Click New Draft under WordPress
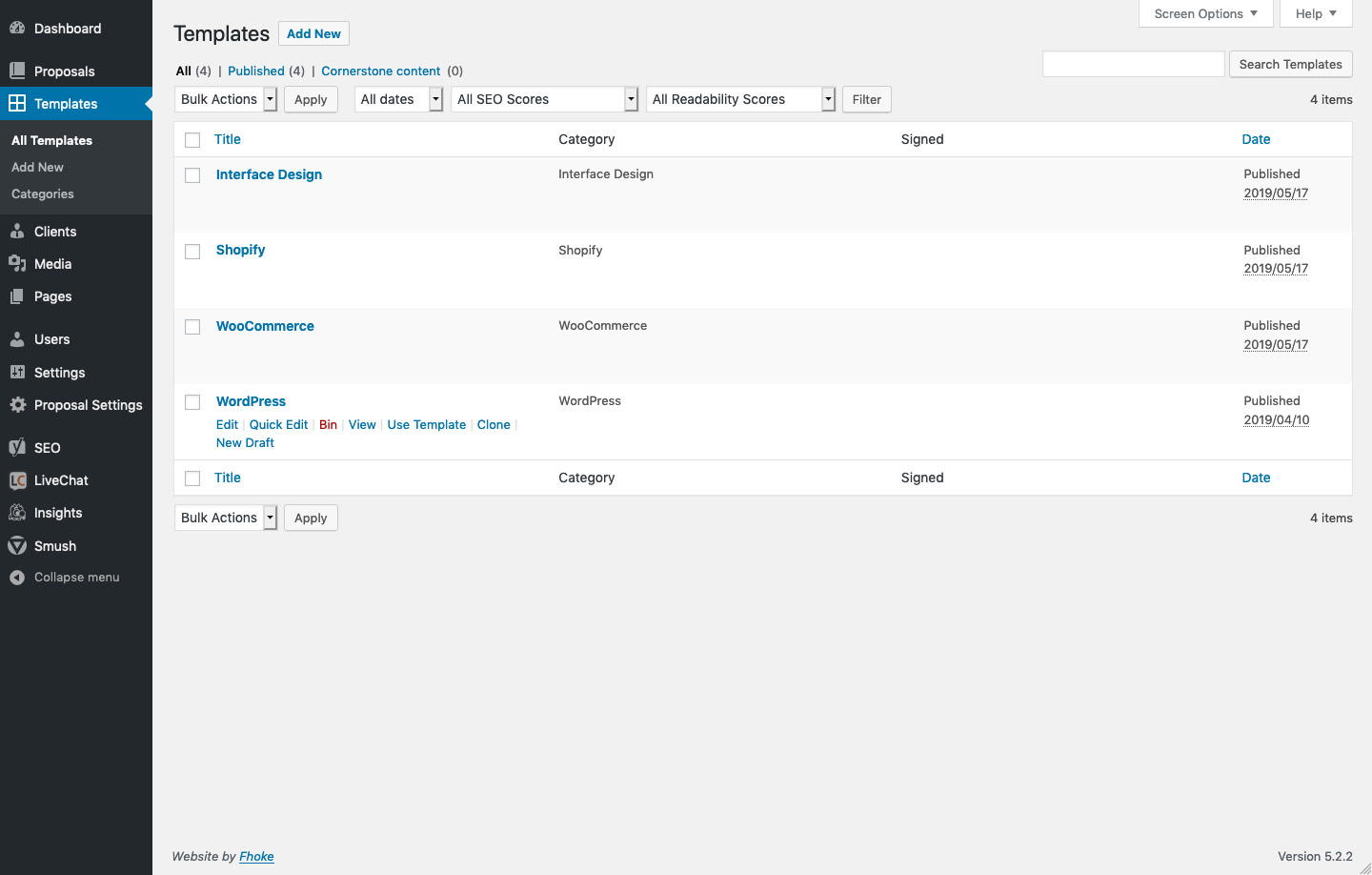Image resolution: width=1372 pixels, height=875 pixels. 245,442
